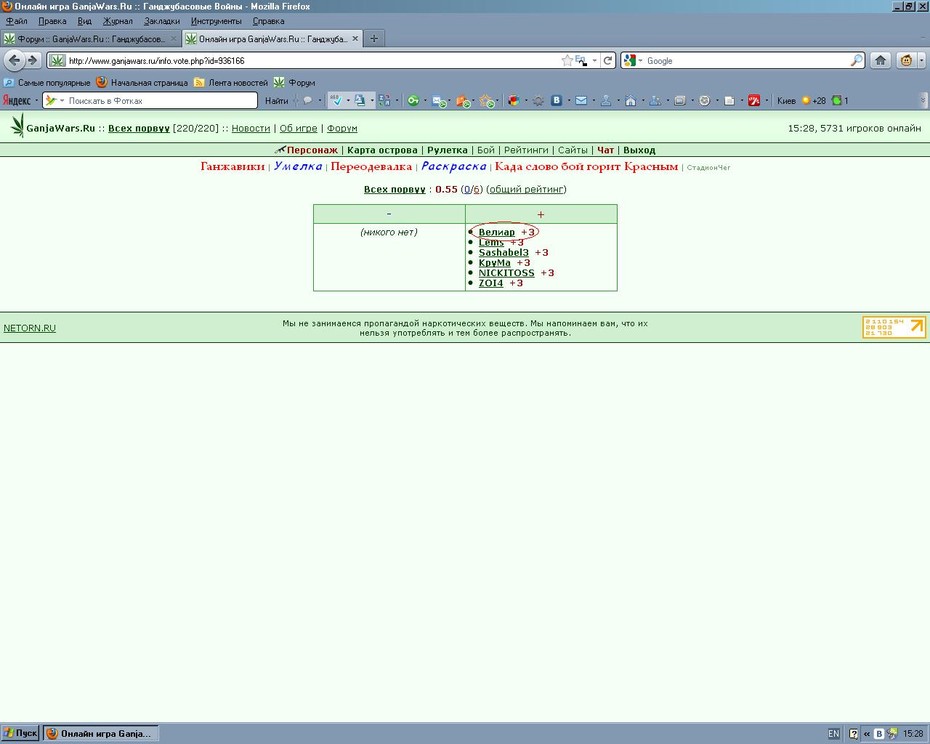Viewport: 930px width, 744px height.
Task: Open the NETORN.RU footer link
Action: coord(30,328)
